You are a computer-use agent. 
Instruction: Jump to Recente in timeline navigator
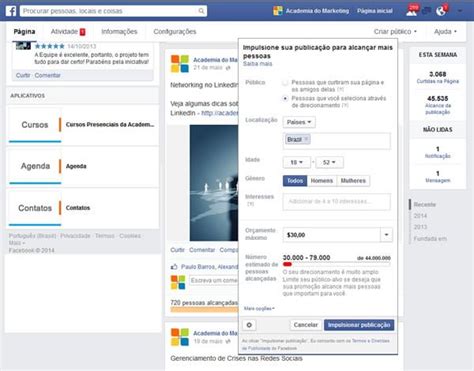[x=425, y=205]
